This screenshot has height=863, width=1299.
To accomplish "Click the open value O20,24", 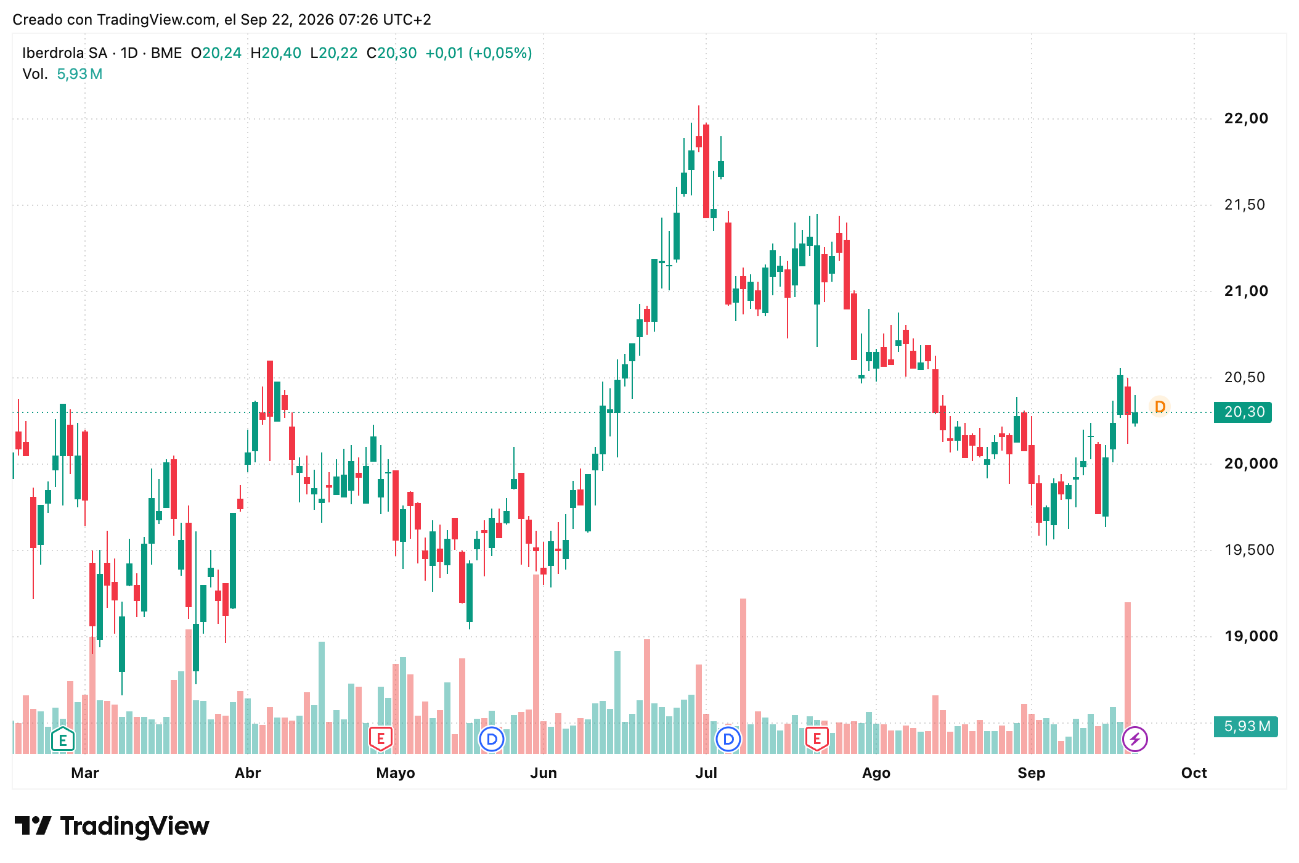I will 216,53.
